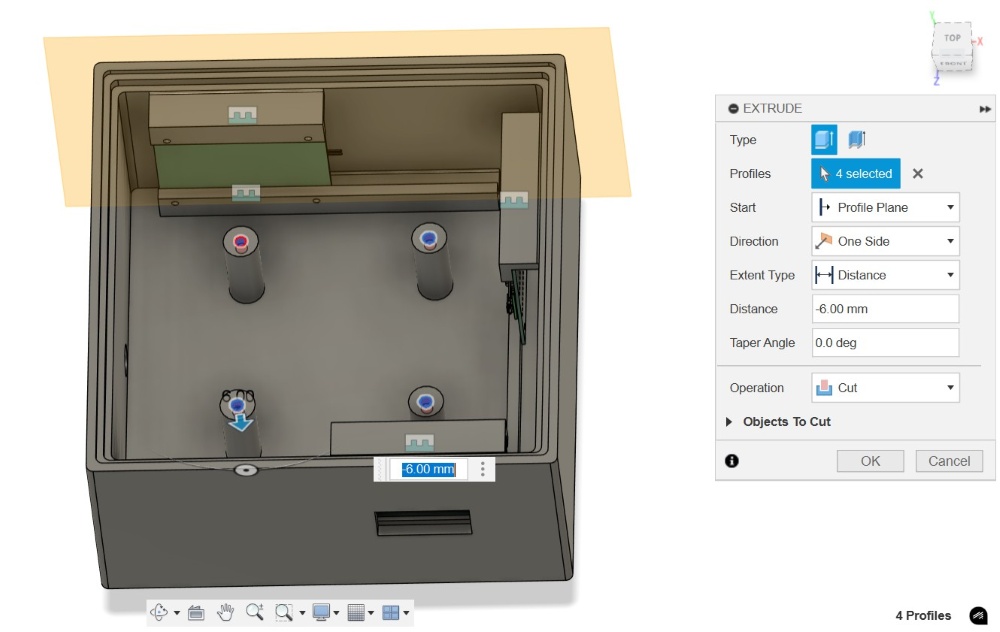Open the Orbit tool dropdown arrow

point(177,614)
